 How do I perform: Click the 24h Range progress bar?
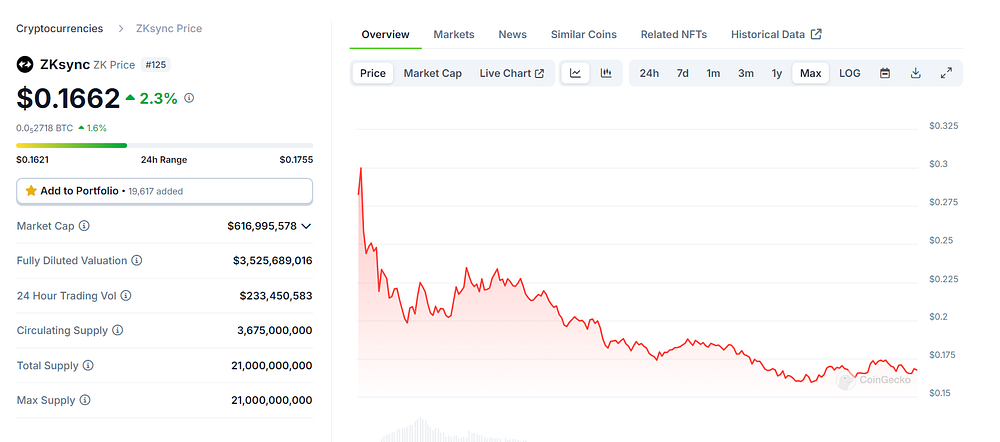(165, 145)
